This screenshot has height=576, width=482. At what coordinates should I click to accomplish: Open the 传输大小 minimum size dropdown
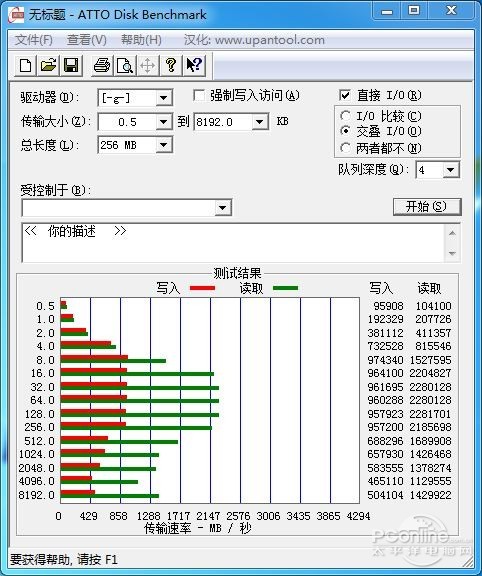tap(163, 122)
